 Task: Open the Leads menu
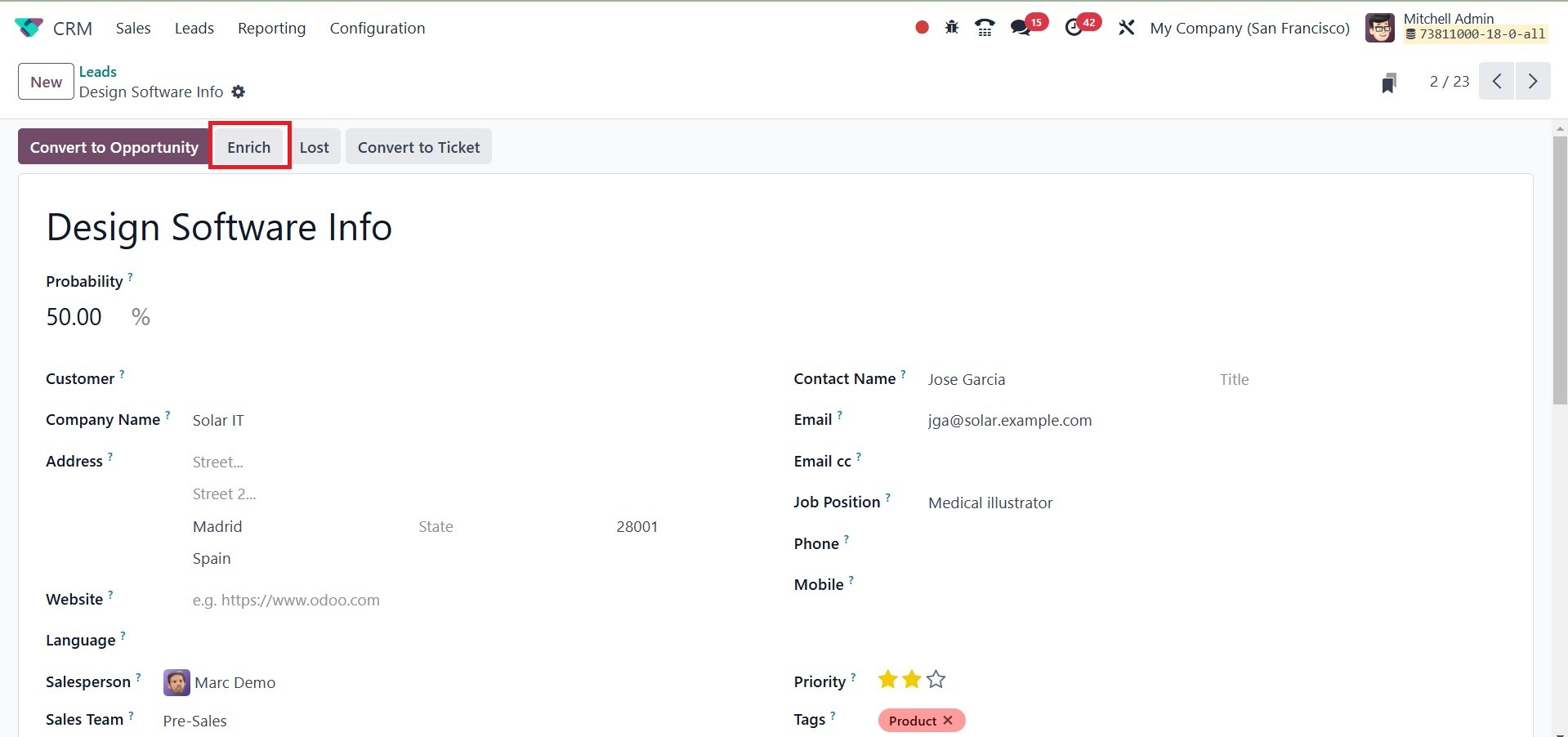point(194,28)
